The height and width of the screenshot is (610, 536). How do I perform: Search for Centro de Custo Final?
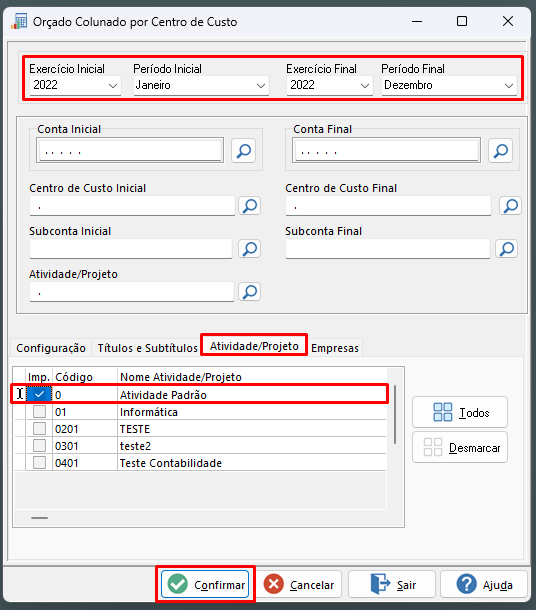(510, 205)
